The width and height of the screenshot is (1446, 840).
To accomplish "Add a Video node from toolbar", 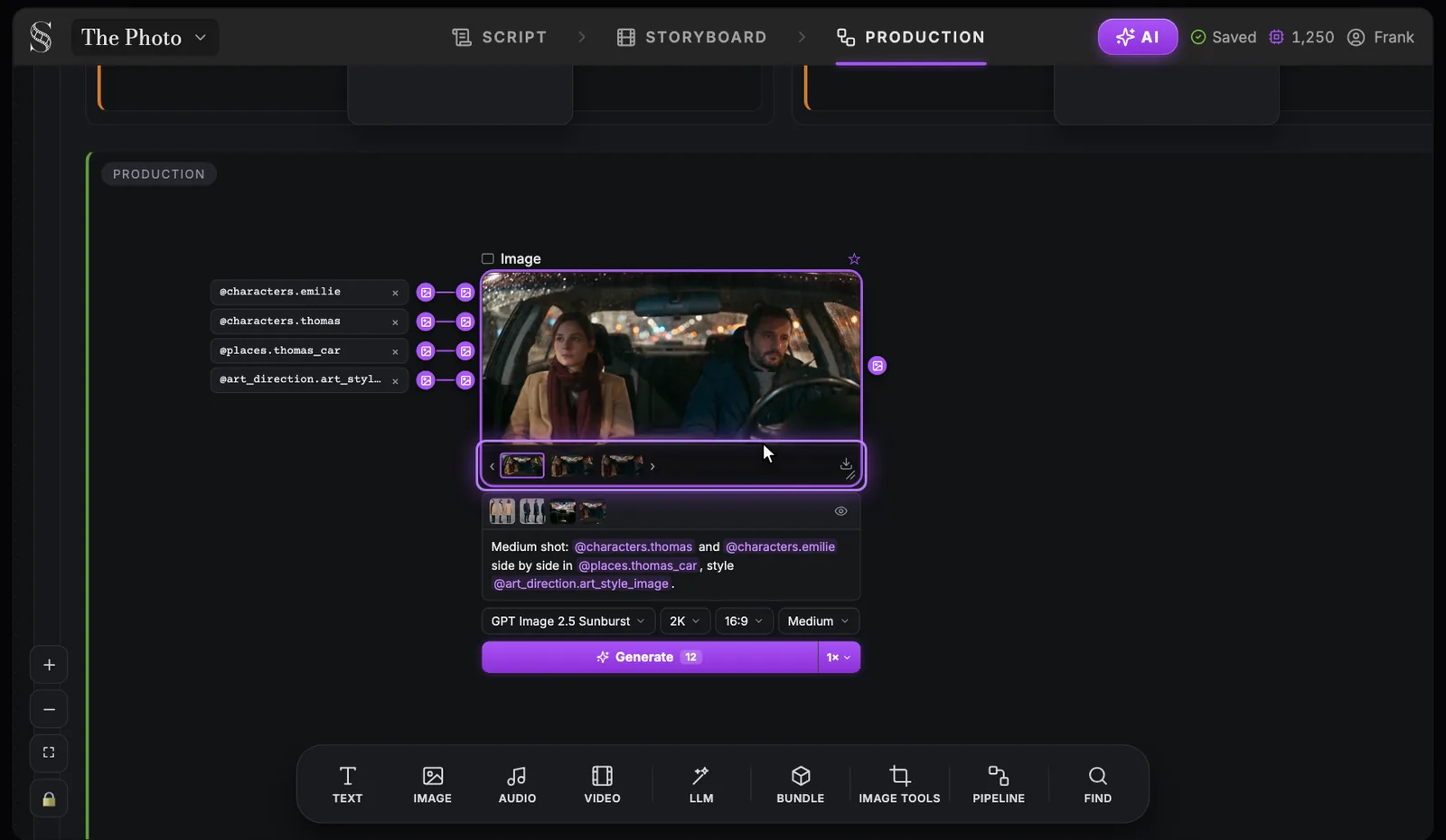I will [x=602, y=784].
